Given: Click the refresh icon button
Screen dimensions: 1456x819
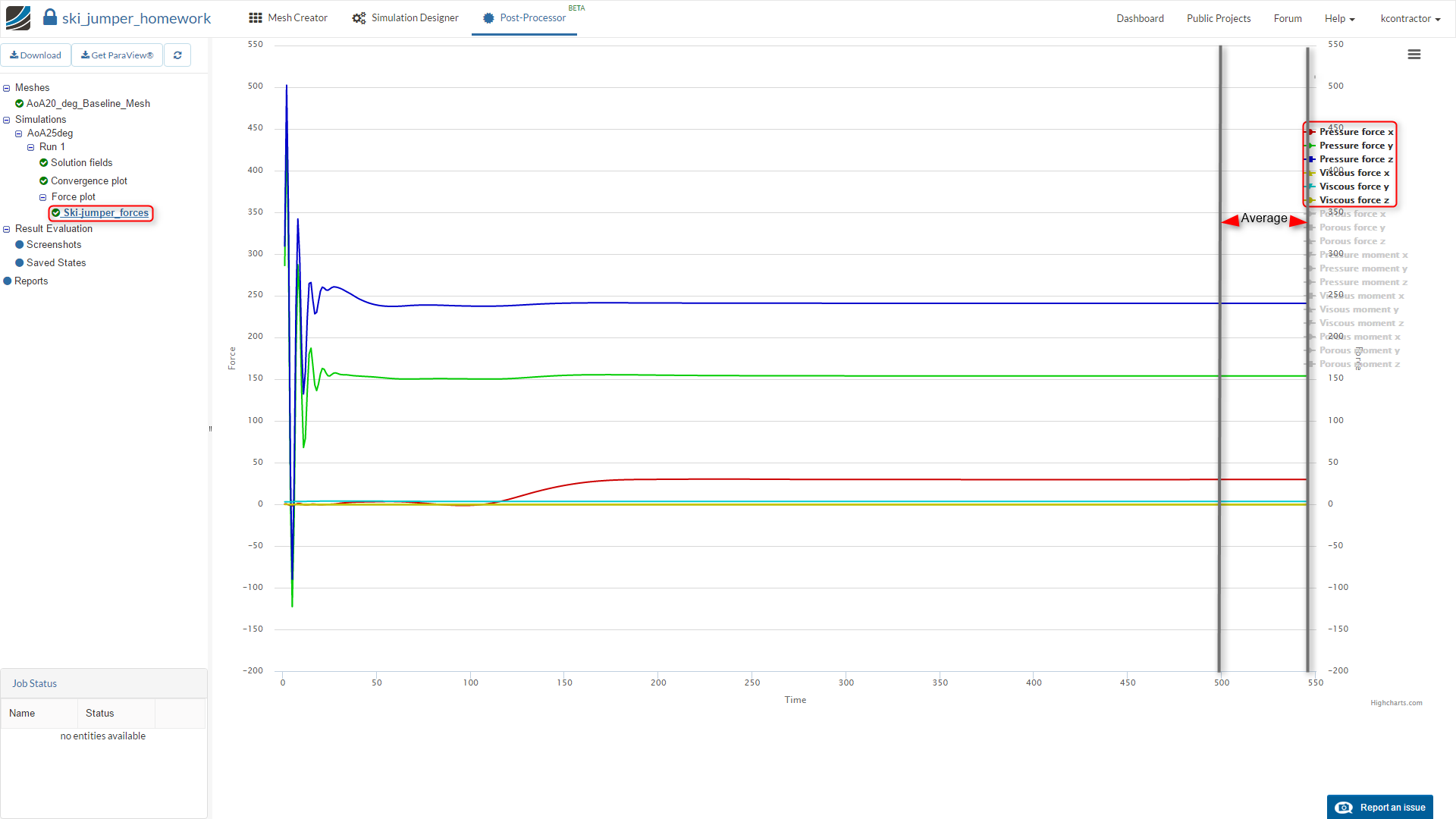Looking at the screenshot, I should coord(177,55).
